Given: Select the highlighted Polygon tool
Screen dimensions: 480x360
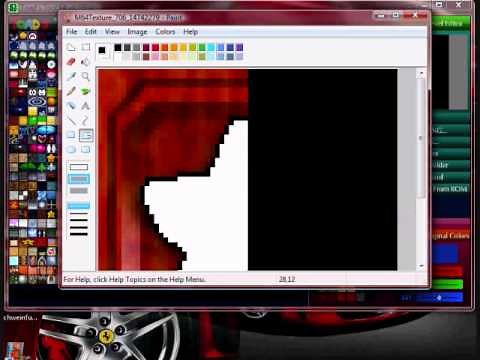Looking at the screenshot, I should coord(86,135).
